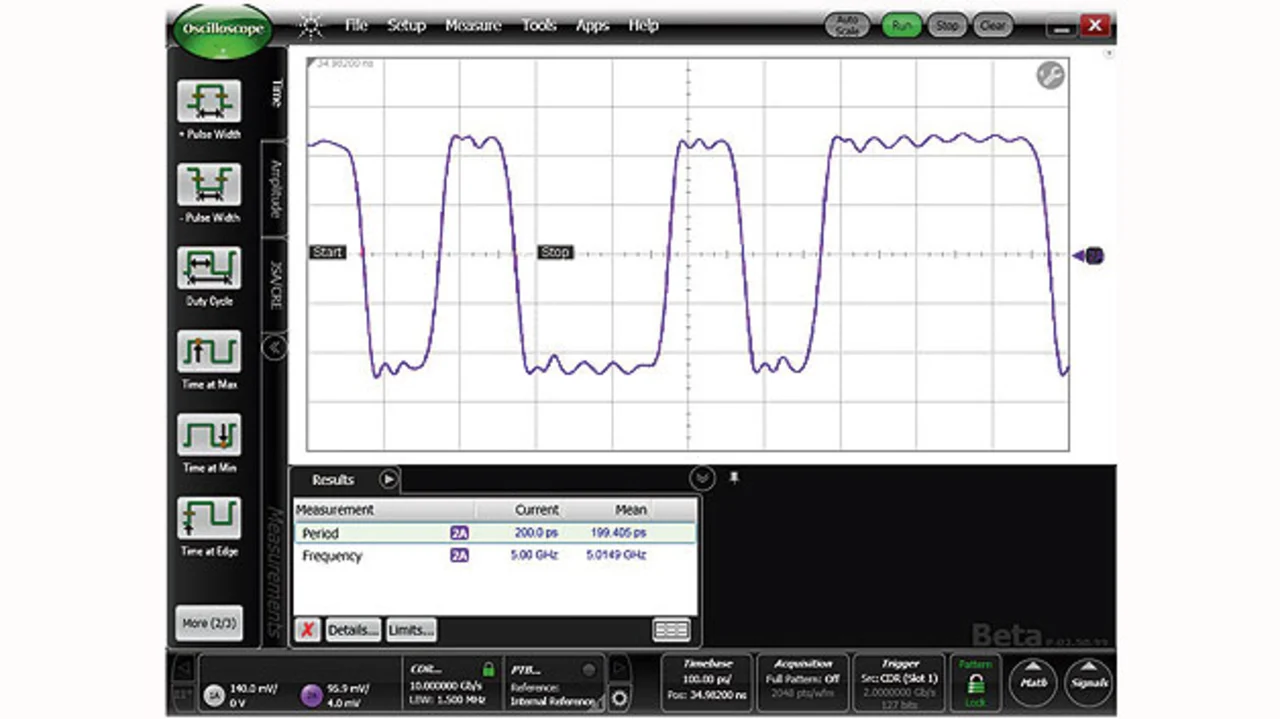Expand the Signals menu
The image size is (1280, 719).
pos(1088,682)
